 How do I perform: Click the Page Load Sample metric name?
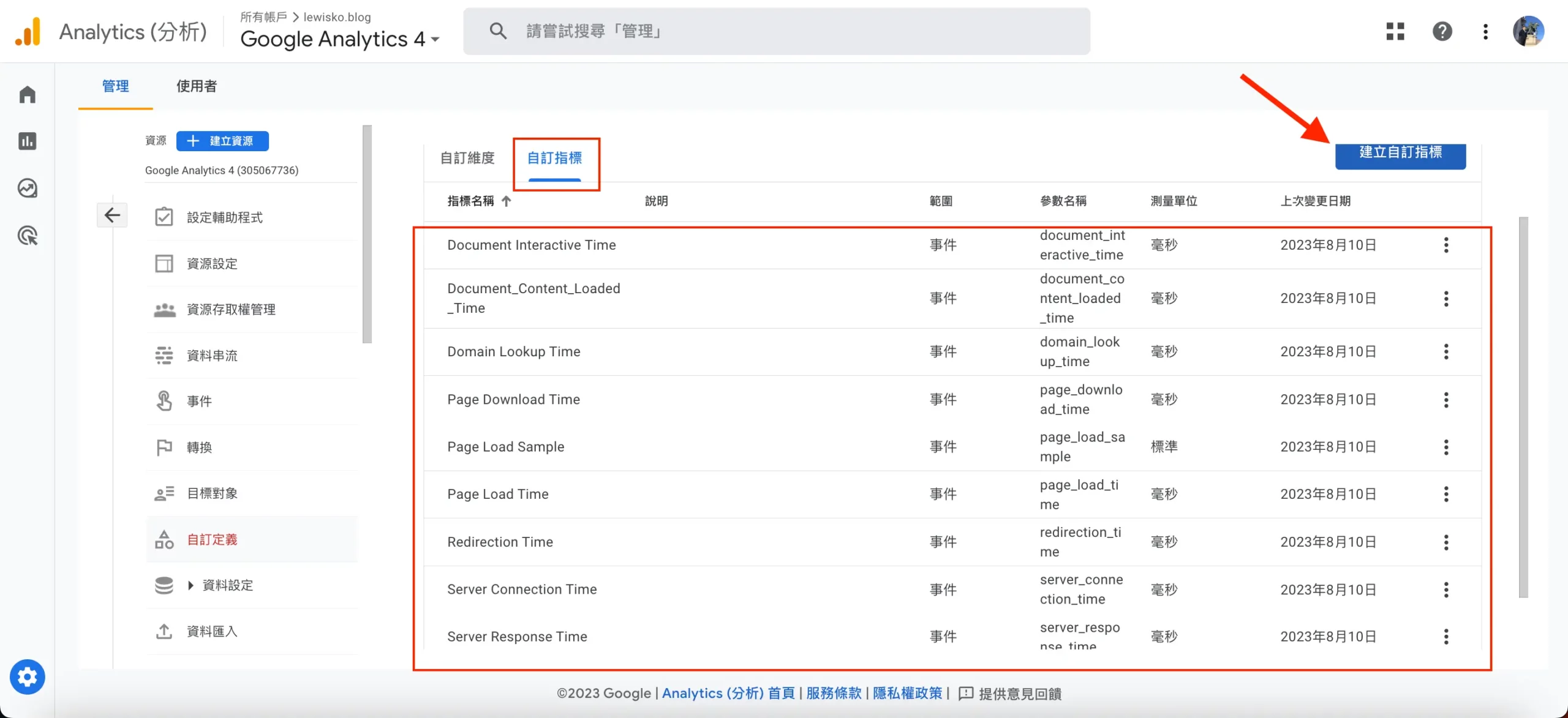click(505, 447)
